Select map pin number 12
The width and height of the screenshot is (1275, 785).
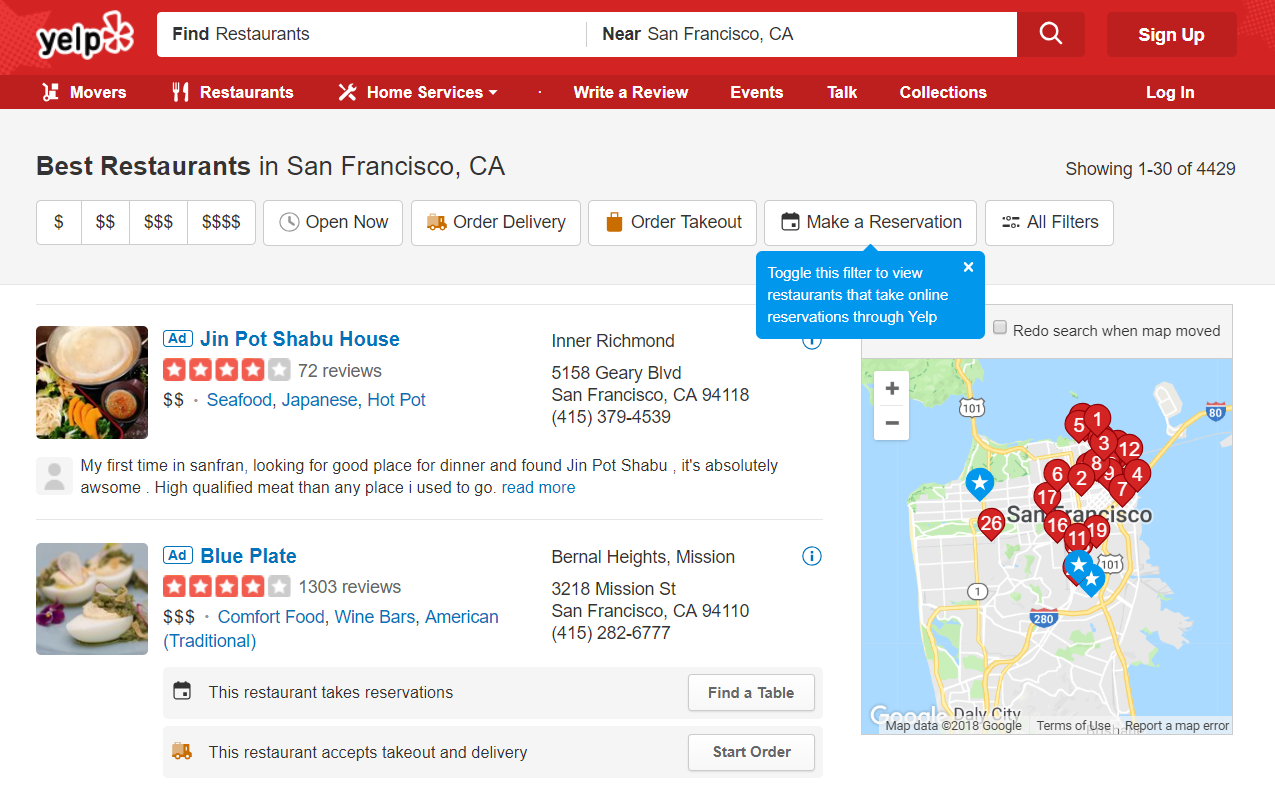click(x=1129, y=450)
